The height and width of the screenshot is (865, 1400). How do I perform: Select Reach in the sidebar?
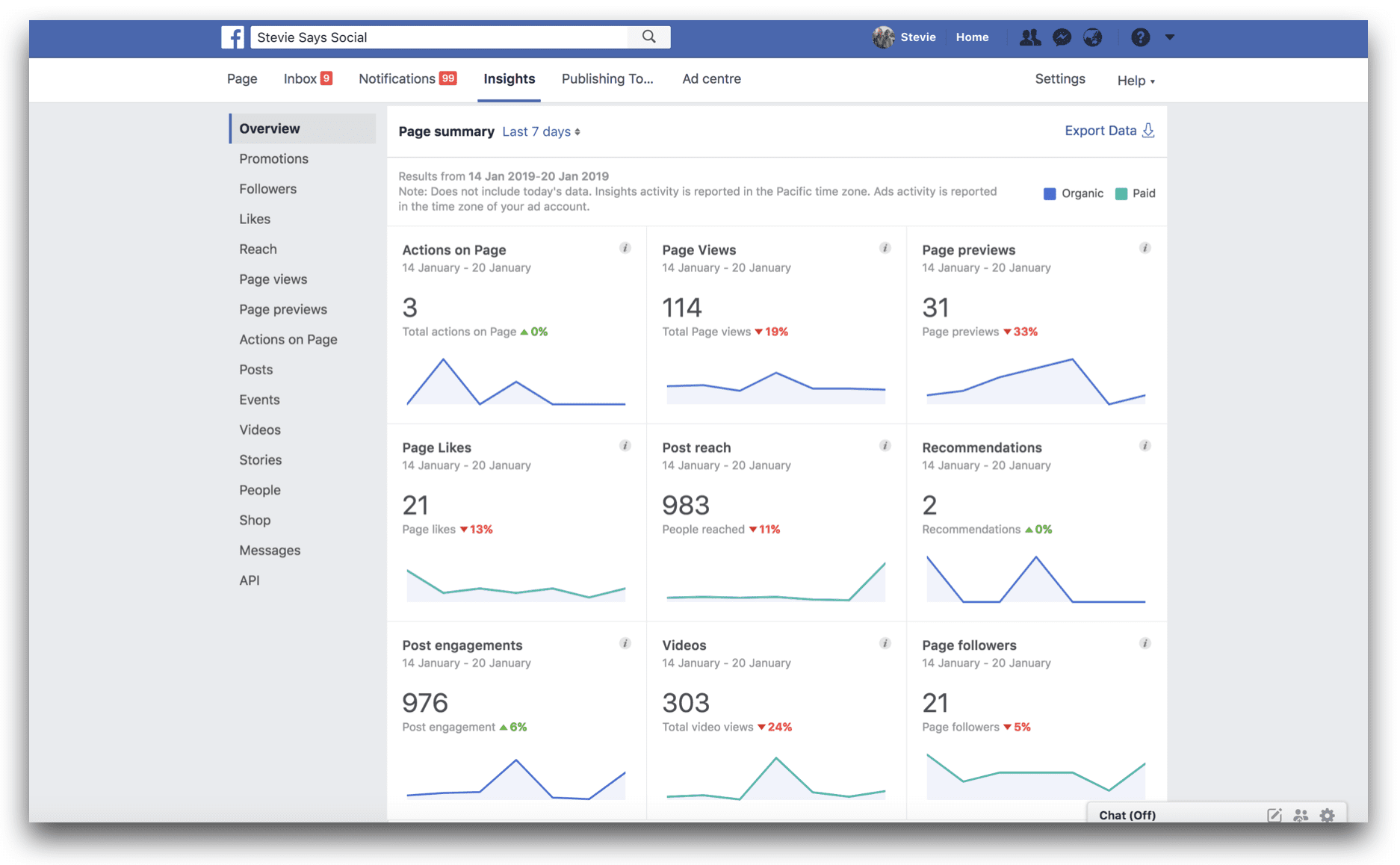pos(258,249)
